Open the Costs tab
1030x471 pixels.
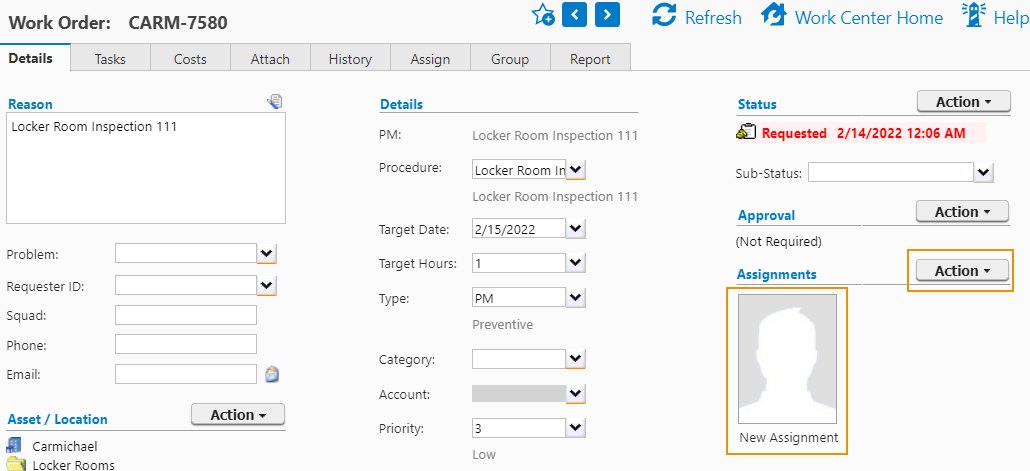(x=190, y=59)
